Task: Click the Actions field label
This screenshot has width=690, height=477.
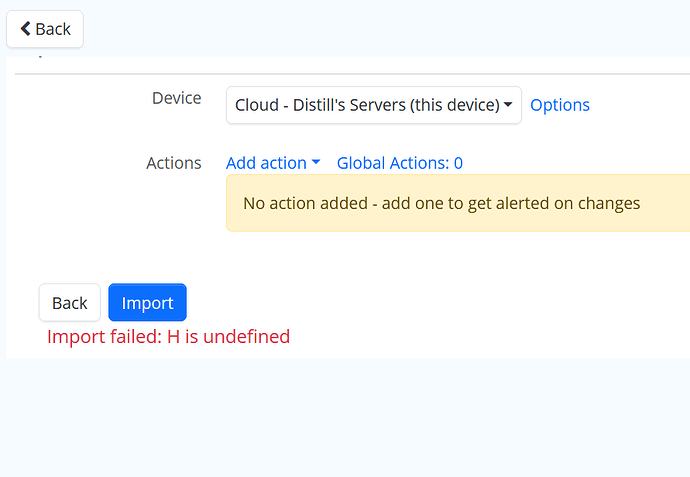Action: (174, 163)
